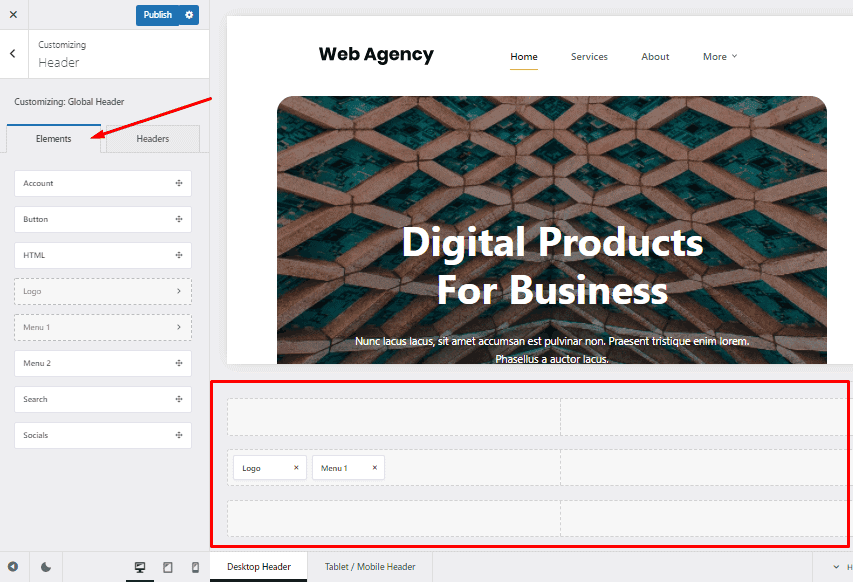
Task: Switch preview to tablet device
Action: coord(167,567)
